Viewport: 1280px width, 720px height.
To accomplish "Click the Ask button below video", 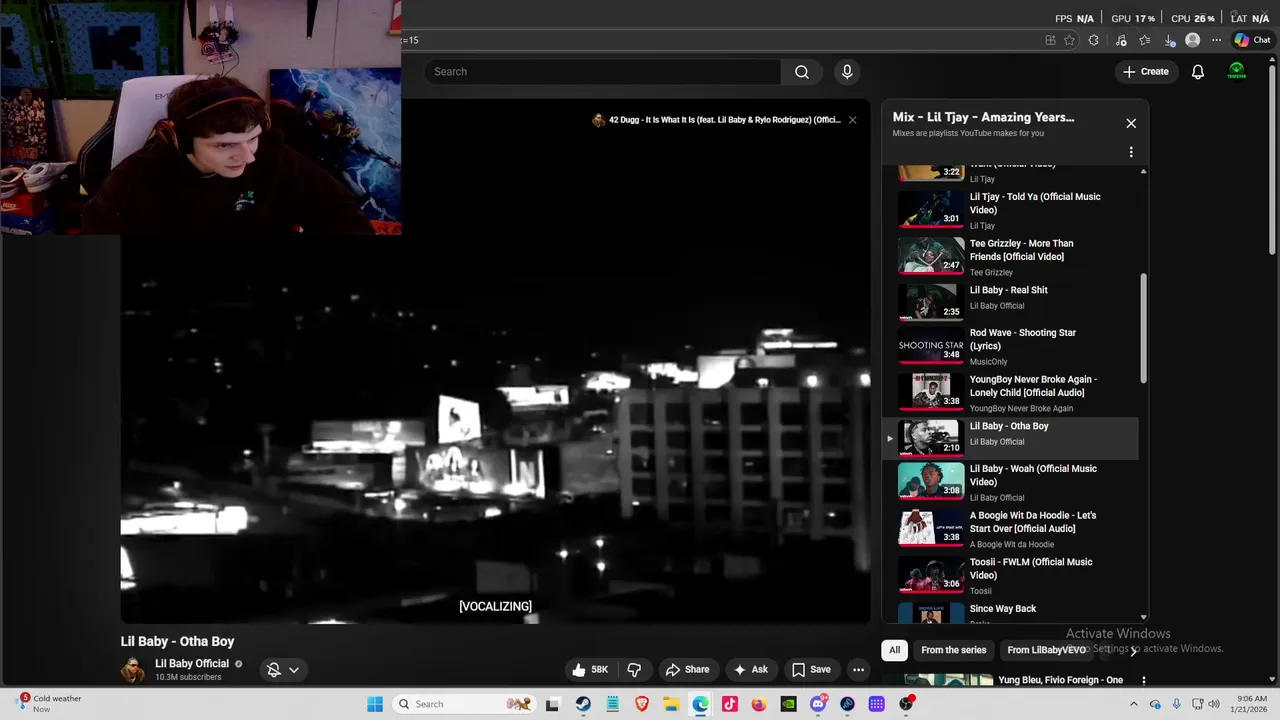I will click(750, 670).
